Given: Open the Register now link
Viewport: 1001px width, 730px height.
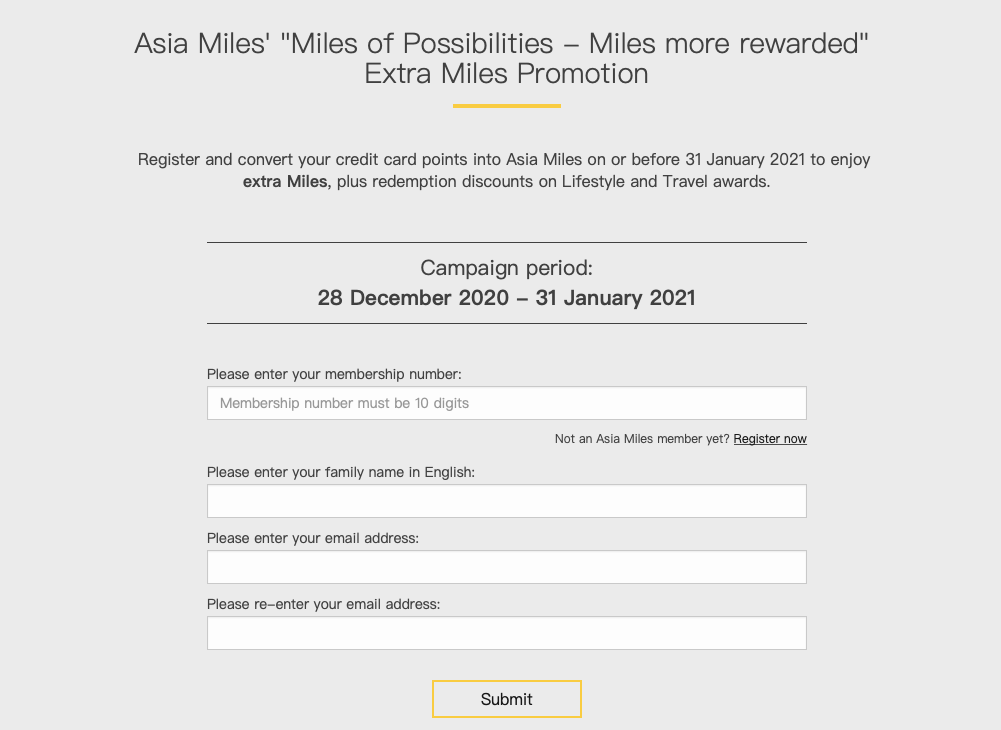Looking at the screenshot, I should click(770, 439).
